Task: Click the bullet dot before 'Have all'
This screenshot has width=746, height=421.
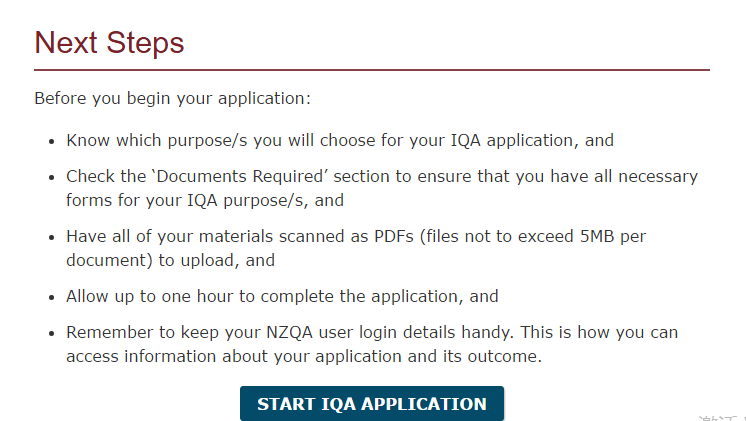Action: pyautogui.click(x=52, y=237)
